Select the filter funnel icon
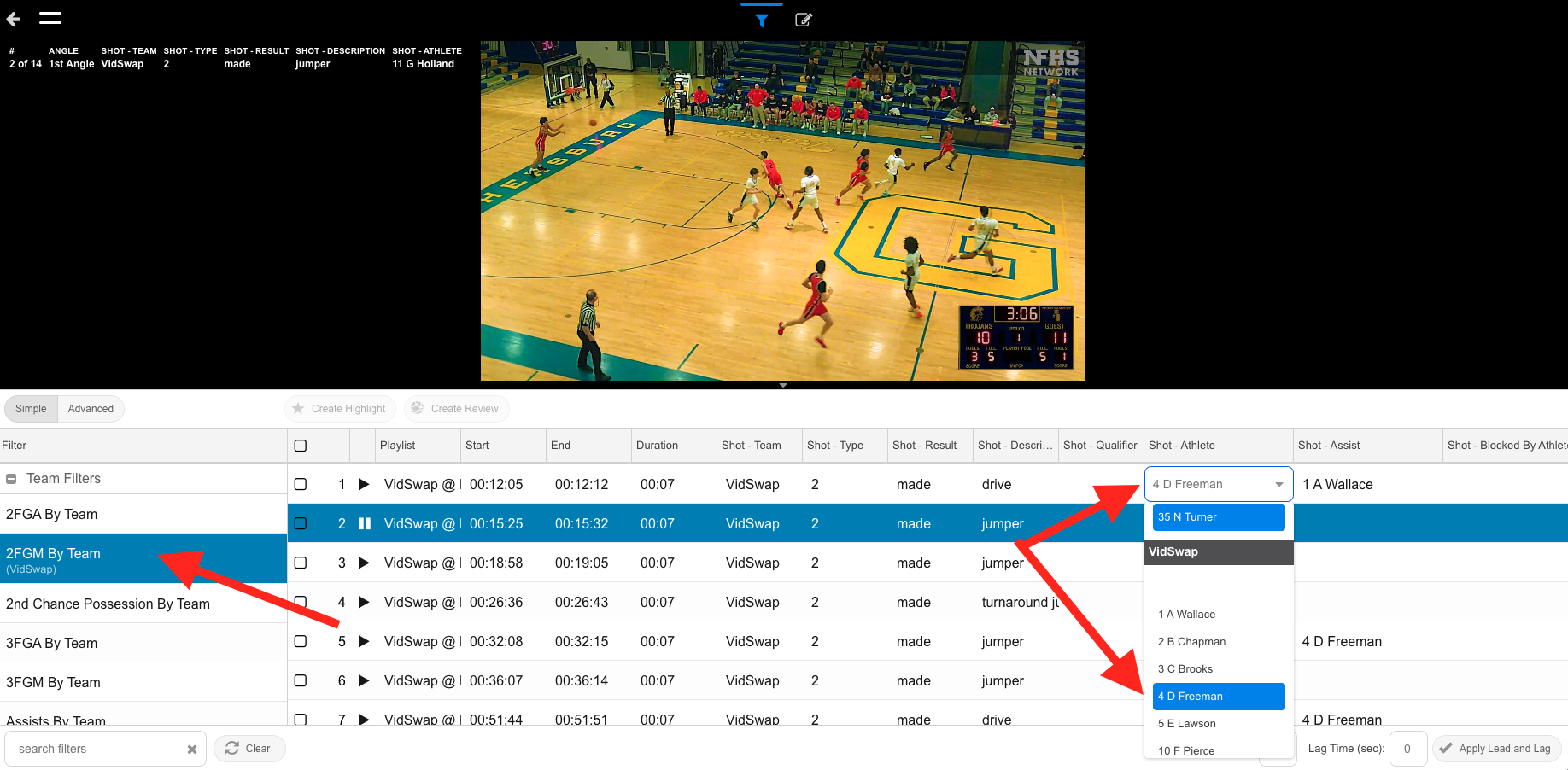 point(762,20)
